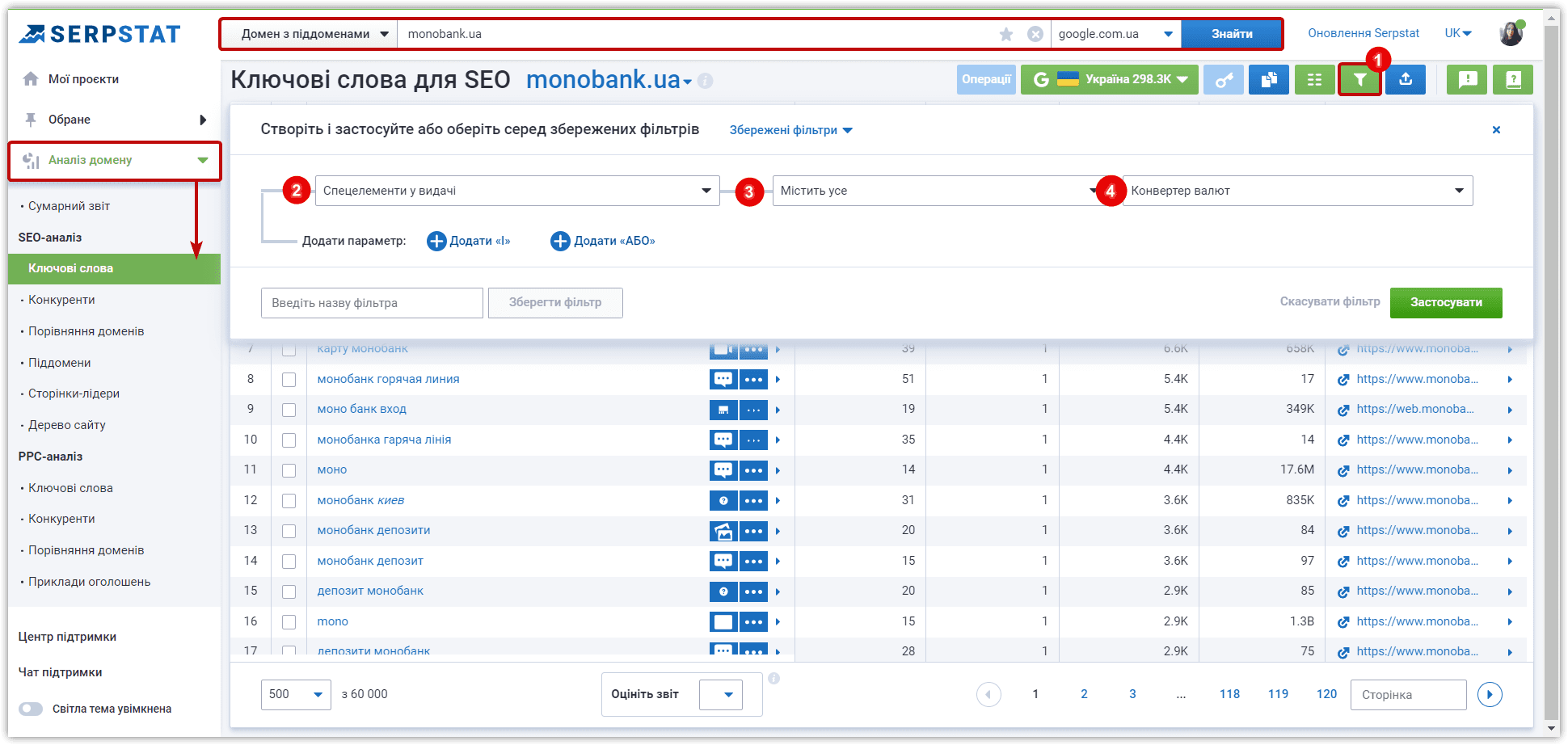Open the three-dots menu for keyword 'моно'
The image size is (1568, 745).
754,470
